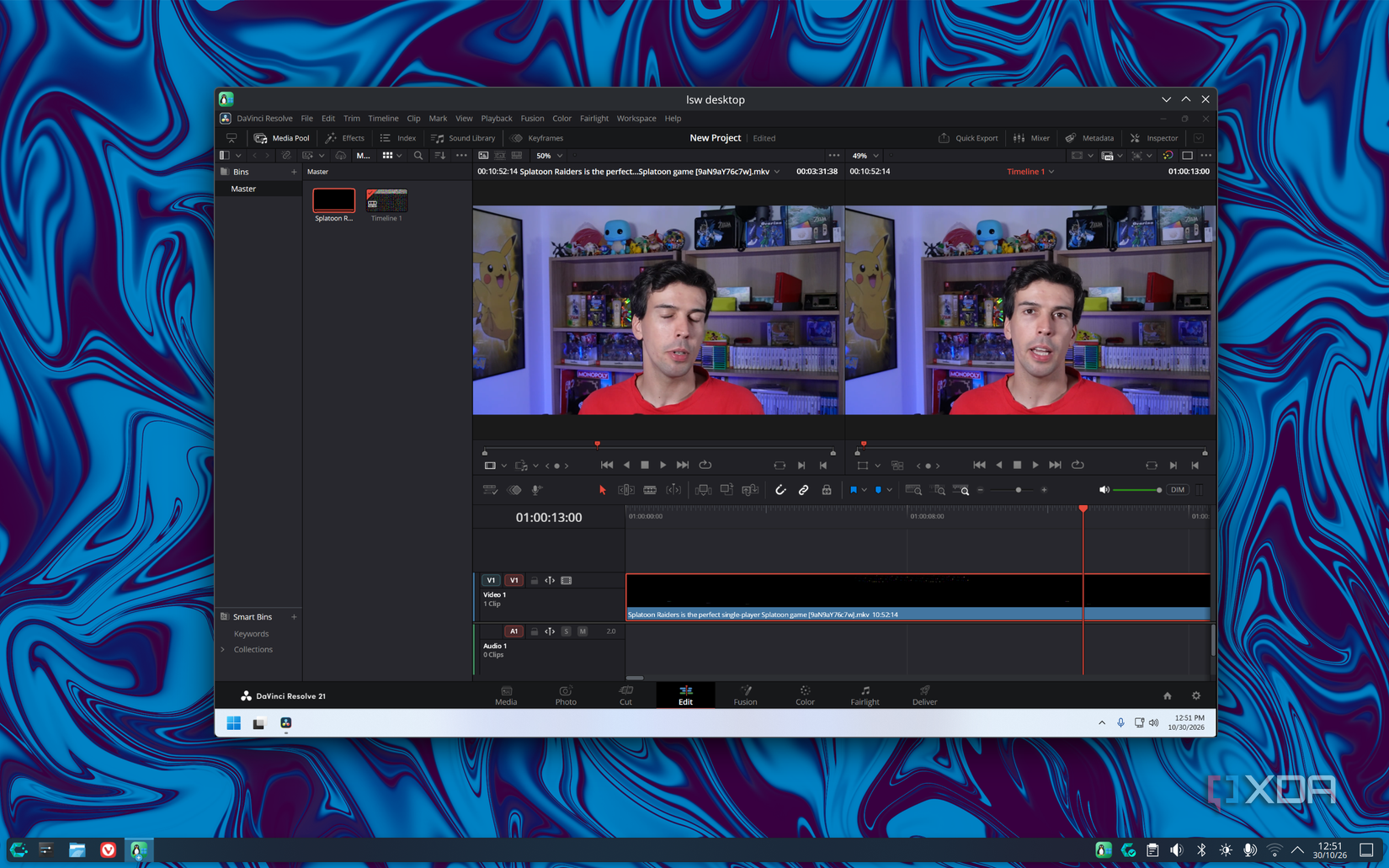Open the Fusion menu in menu bar
Viewport: 1389px width, 868px height.
532,119
